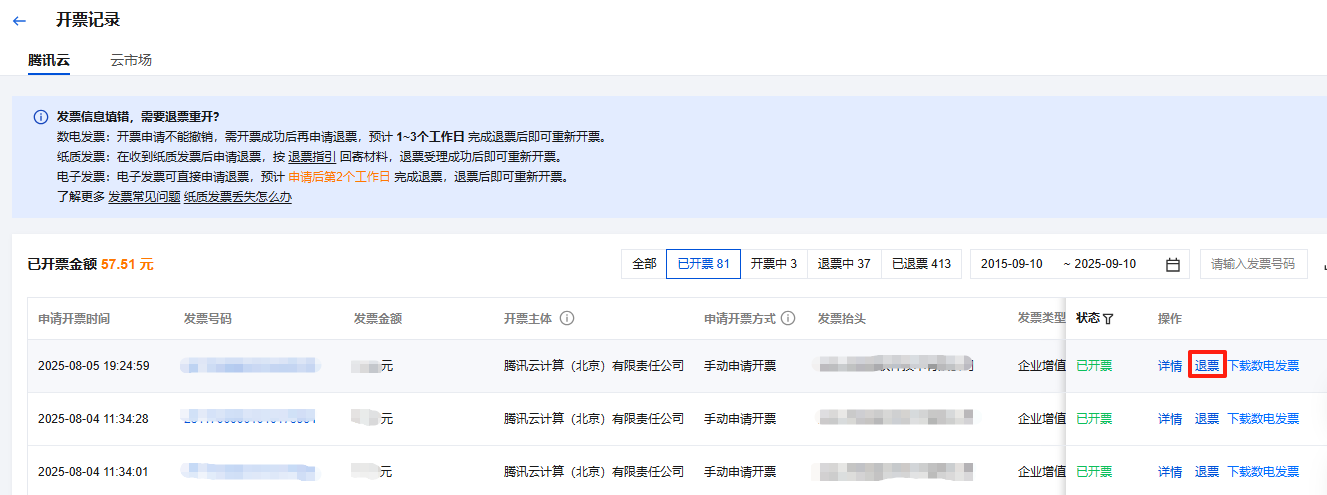Focus the 请输入发票号码 search field
Image resolution: width=1327 pixels, height=495 pixels.
click(1253, 264)
